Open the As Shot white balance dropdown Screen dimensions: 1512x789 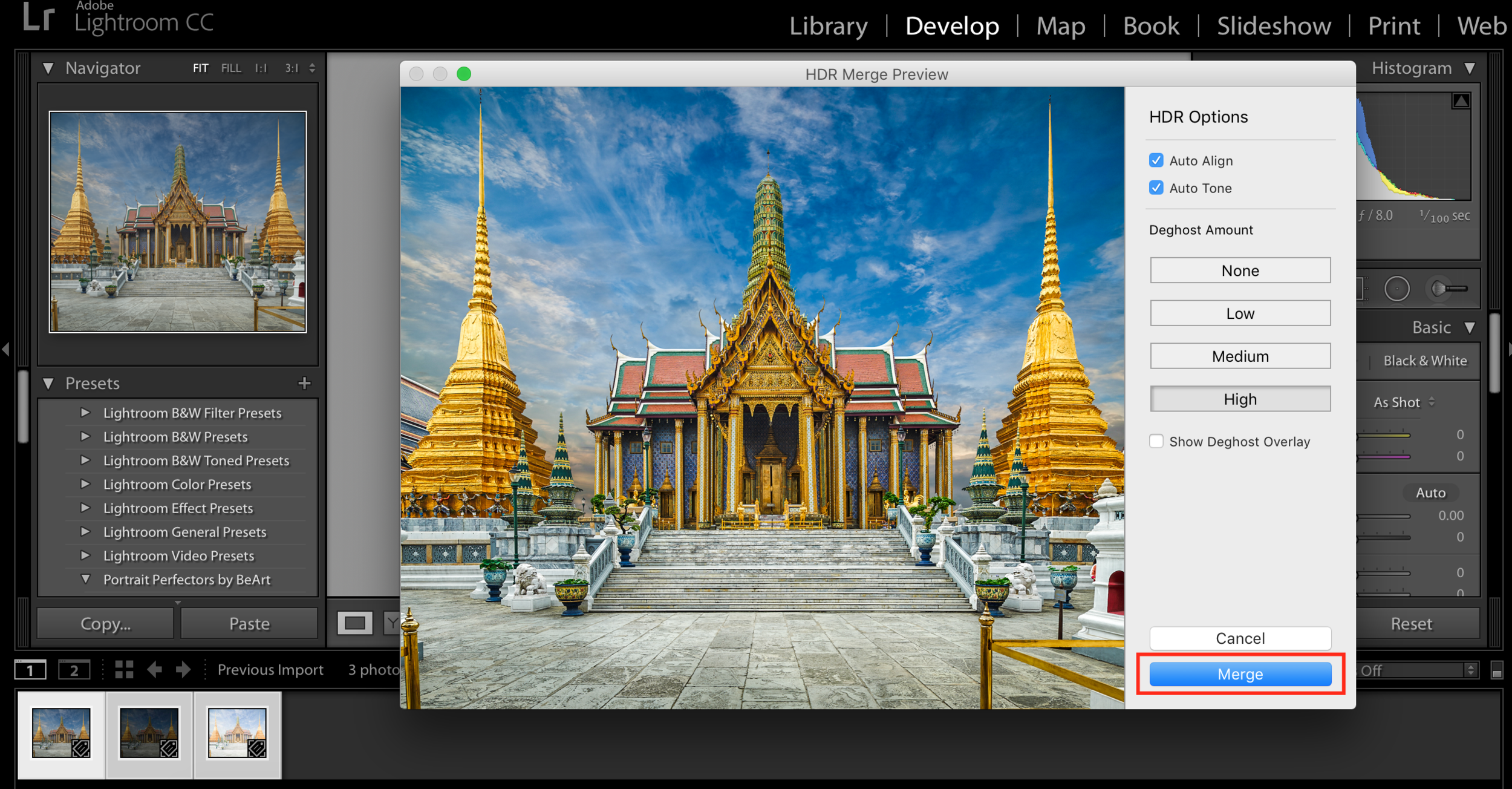(x=1403, y=402)
